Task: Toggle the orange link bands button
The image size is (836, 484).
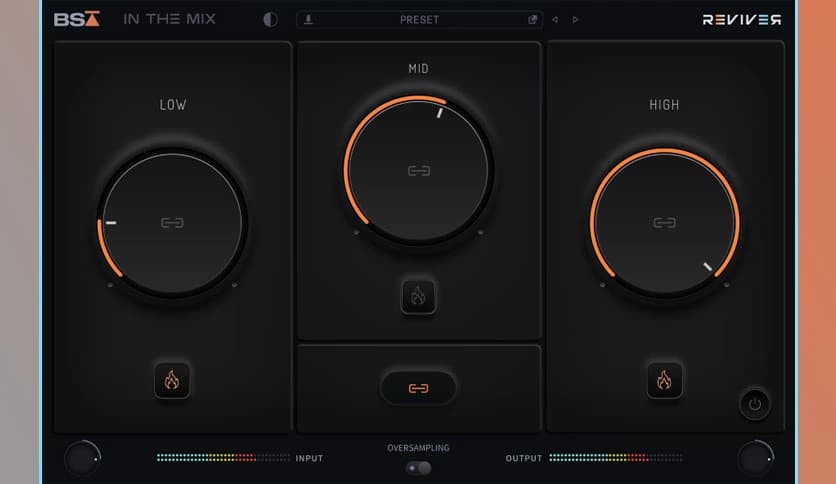Action: (x=419, y=389)
